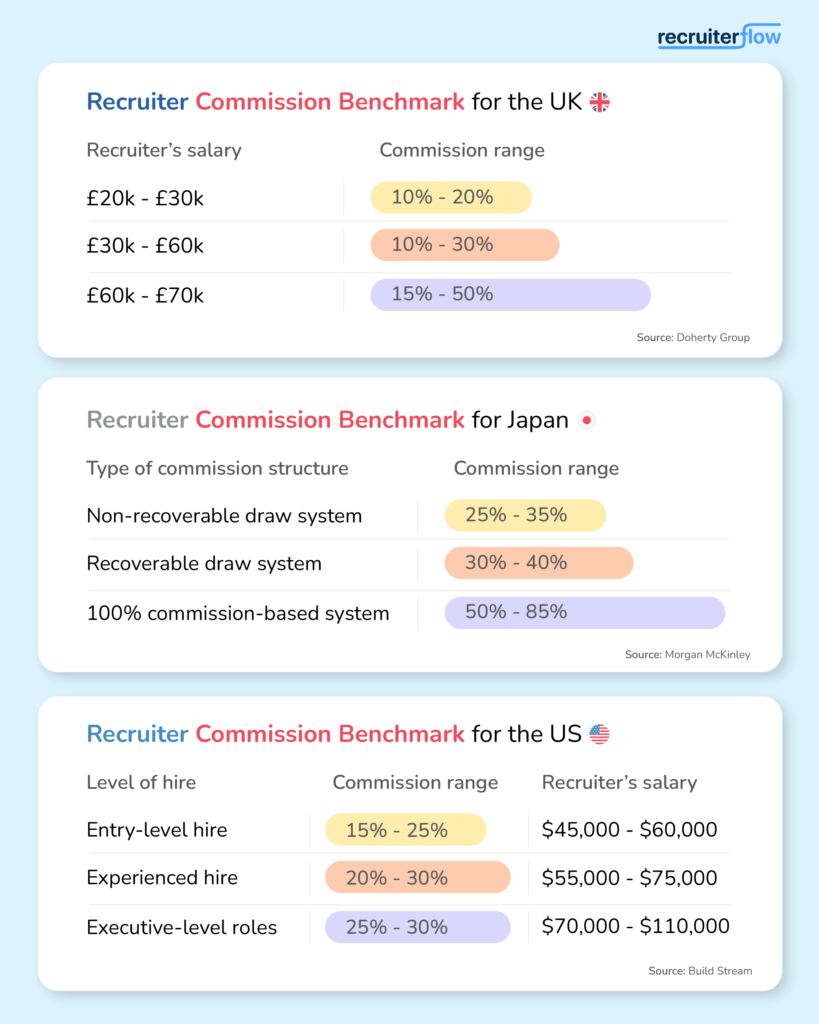Screen dimensions: 819x1024
Task: Click the Executive-level roles 25% - 30% pill
Action: pos(418,927)
